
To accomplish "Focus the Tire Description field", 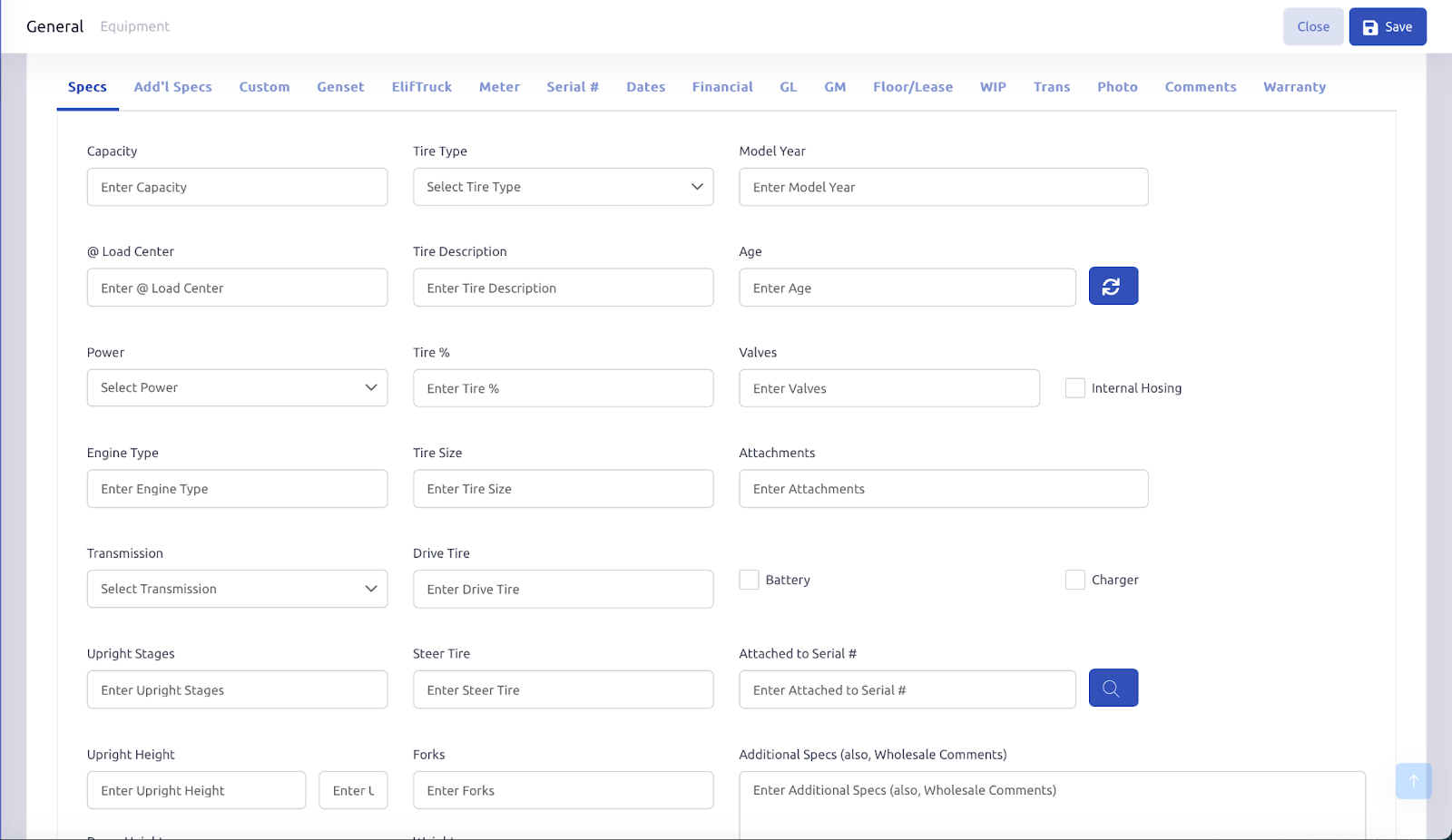I will (564, 288).
